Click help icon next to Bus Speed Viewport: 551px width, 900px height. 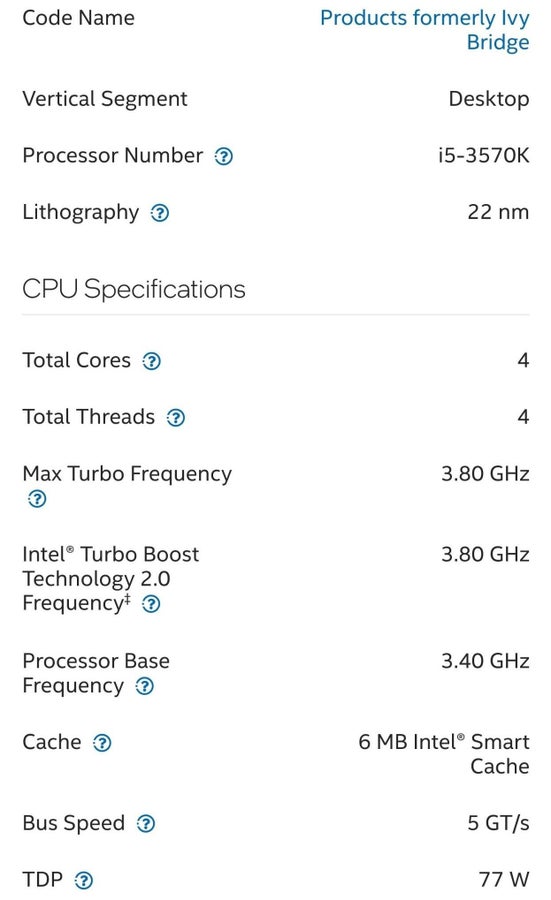tap(146, 824)
